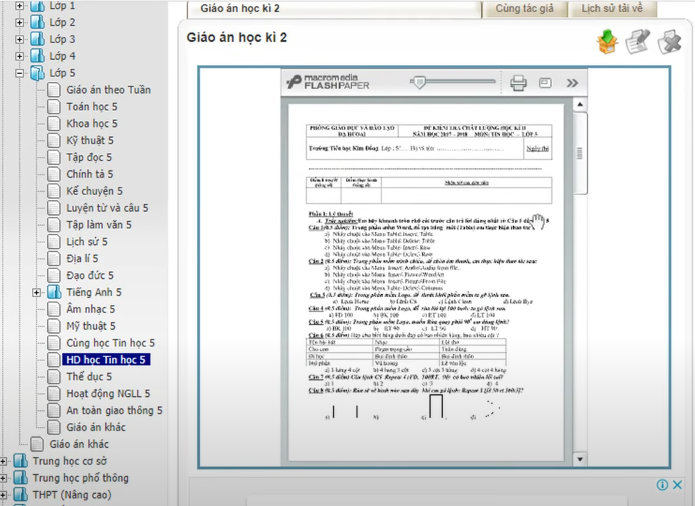Viewport: 695px width, 506px height.
Task: Select An toàn giao thông 5 item
Action: point(114,411)
